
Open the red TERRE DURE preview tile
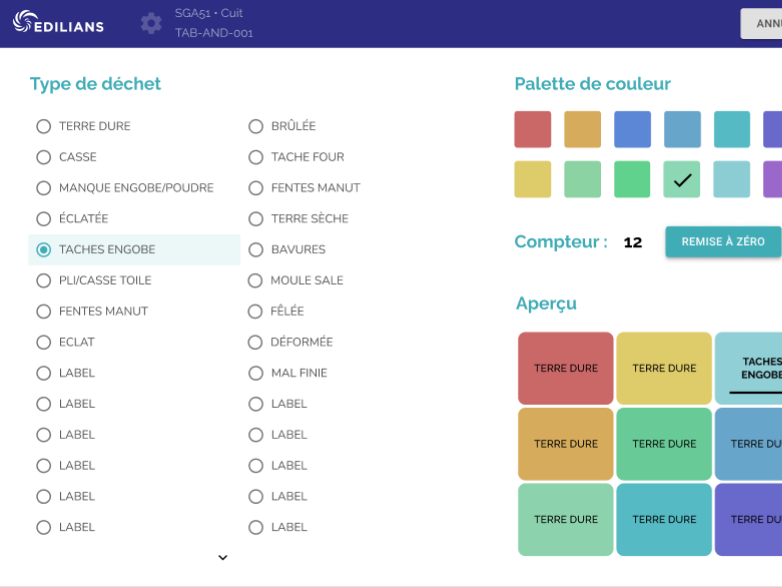tap(566, 368)
